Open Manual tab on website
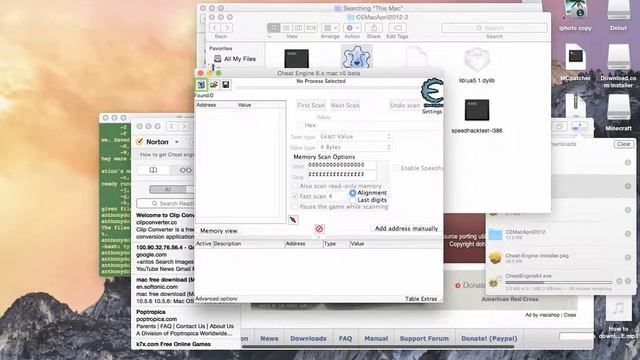Screen dimensions: 640x360 point(376,338)
